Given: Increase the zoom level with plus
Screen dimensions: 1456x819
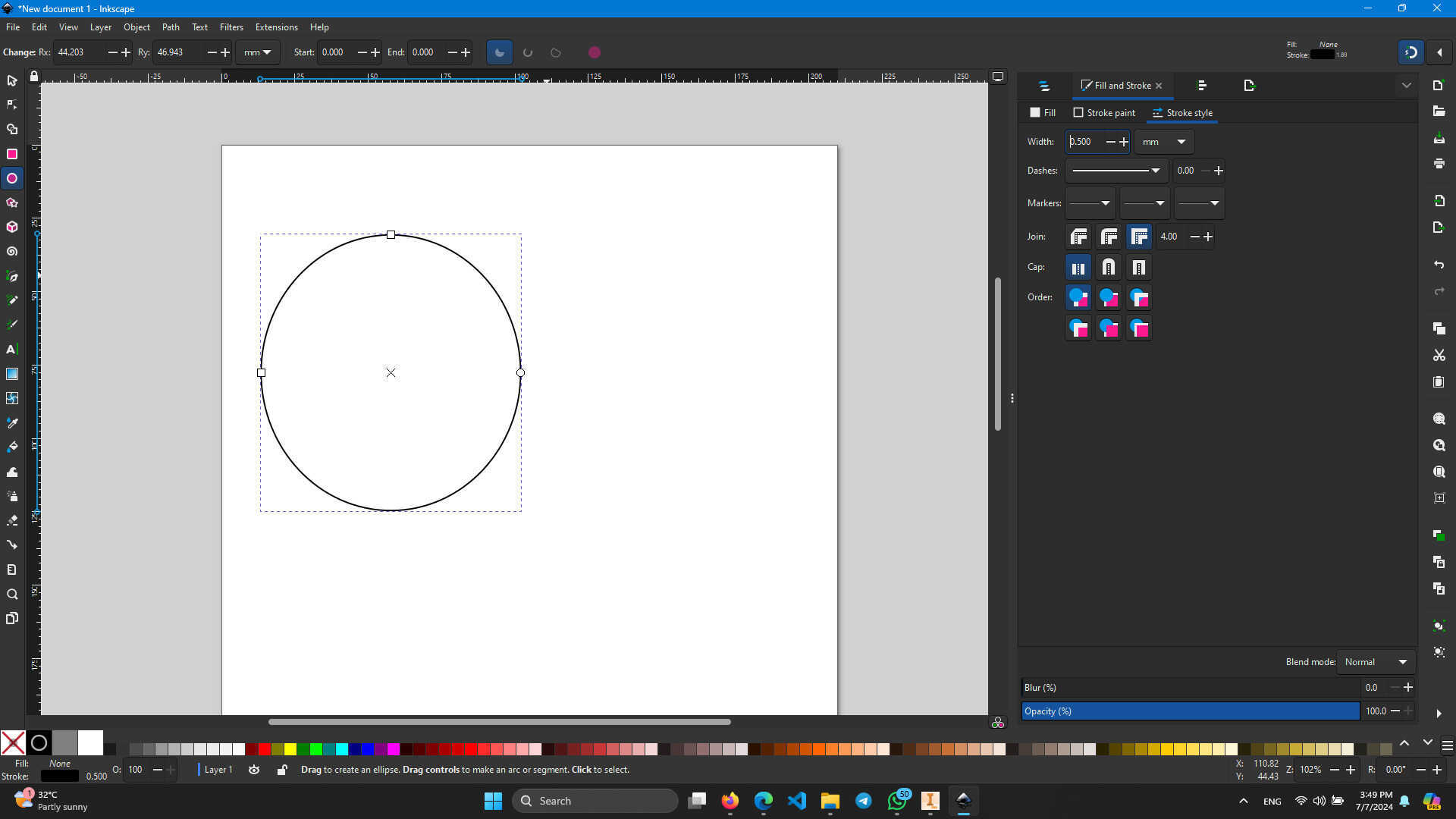Looking at the screenshot, I should point(1350,770).
